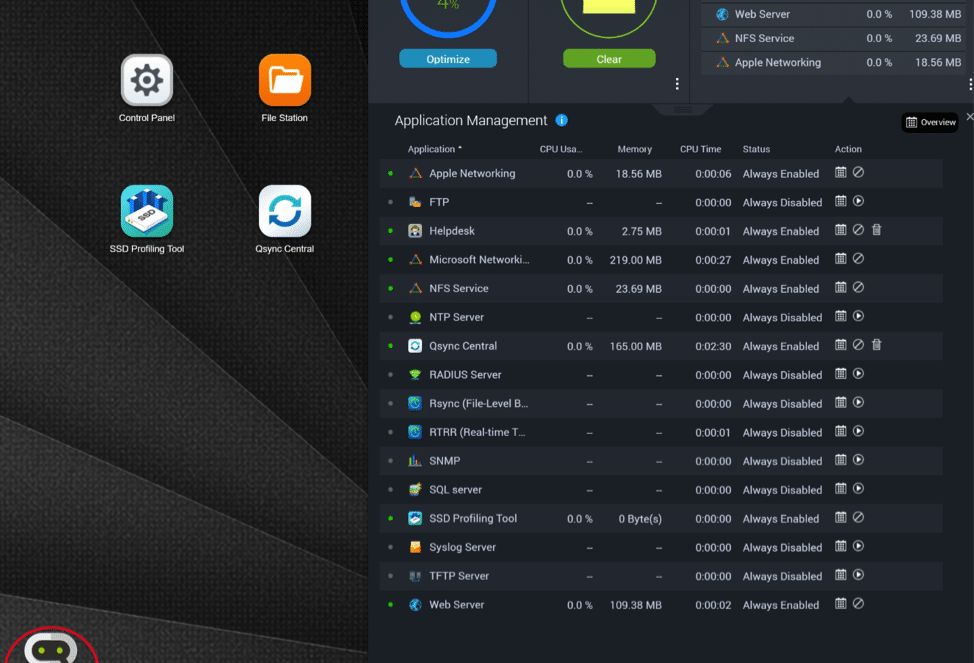974x663 pixels.
Task: Stop Microsoft Networking with its stop icon
Action: [858, 258]
